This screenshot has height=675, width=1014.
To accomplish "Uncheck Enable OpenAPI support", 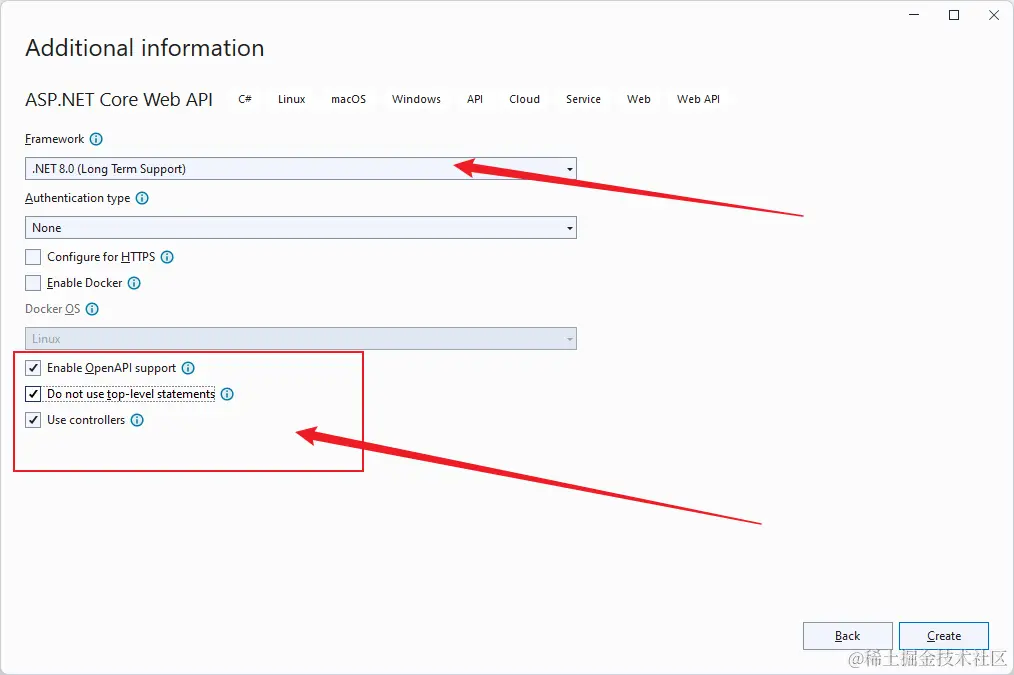I will (33, 368).
